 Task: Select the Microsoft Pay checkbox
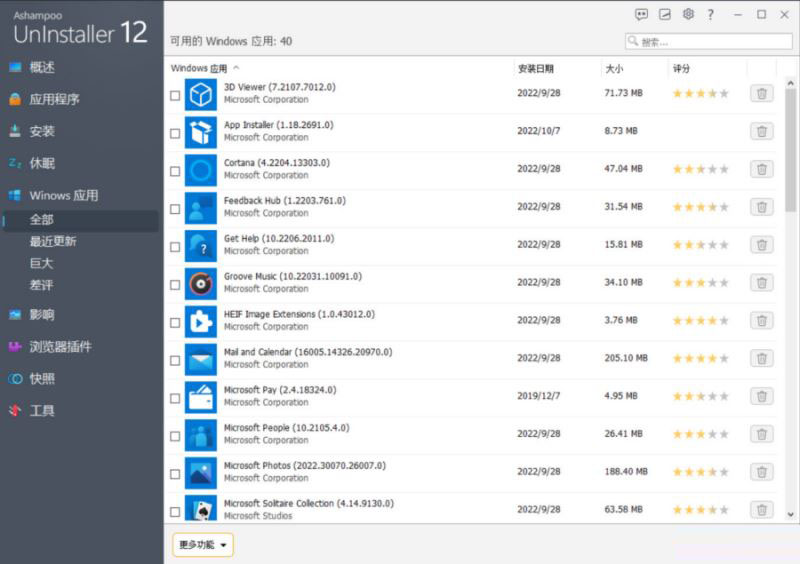click(x=175, y=398)
